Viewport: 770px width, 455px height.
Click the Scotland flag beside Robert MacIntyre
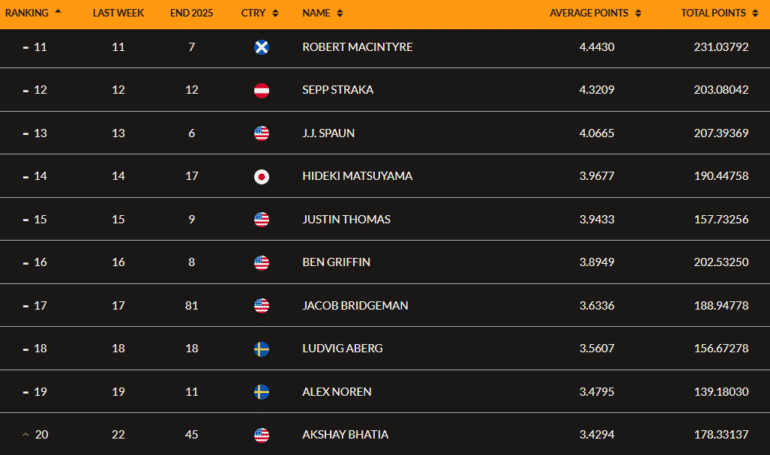[261, 47]
